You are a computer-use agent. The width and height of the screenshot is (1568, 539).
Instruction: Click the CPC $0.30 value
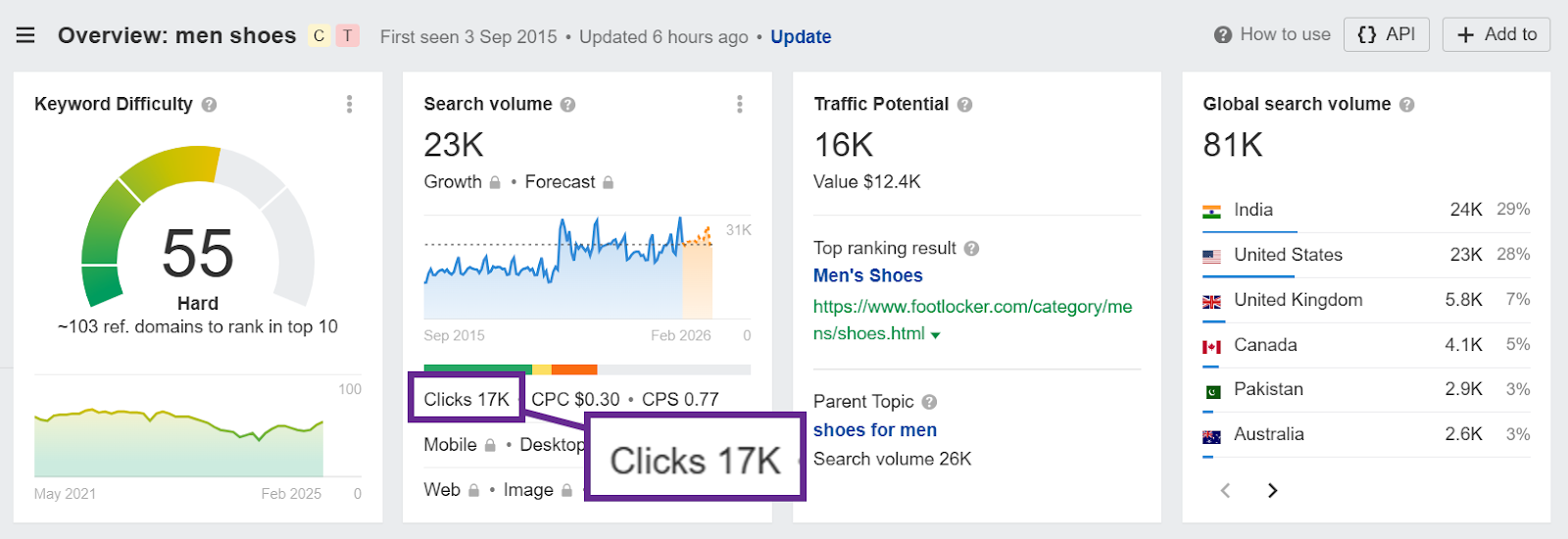point(575,399)
